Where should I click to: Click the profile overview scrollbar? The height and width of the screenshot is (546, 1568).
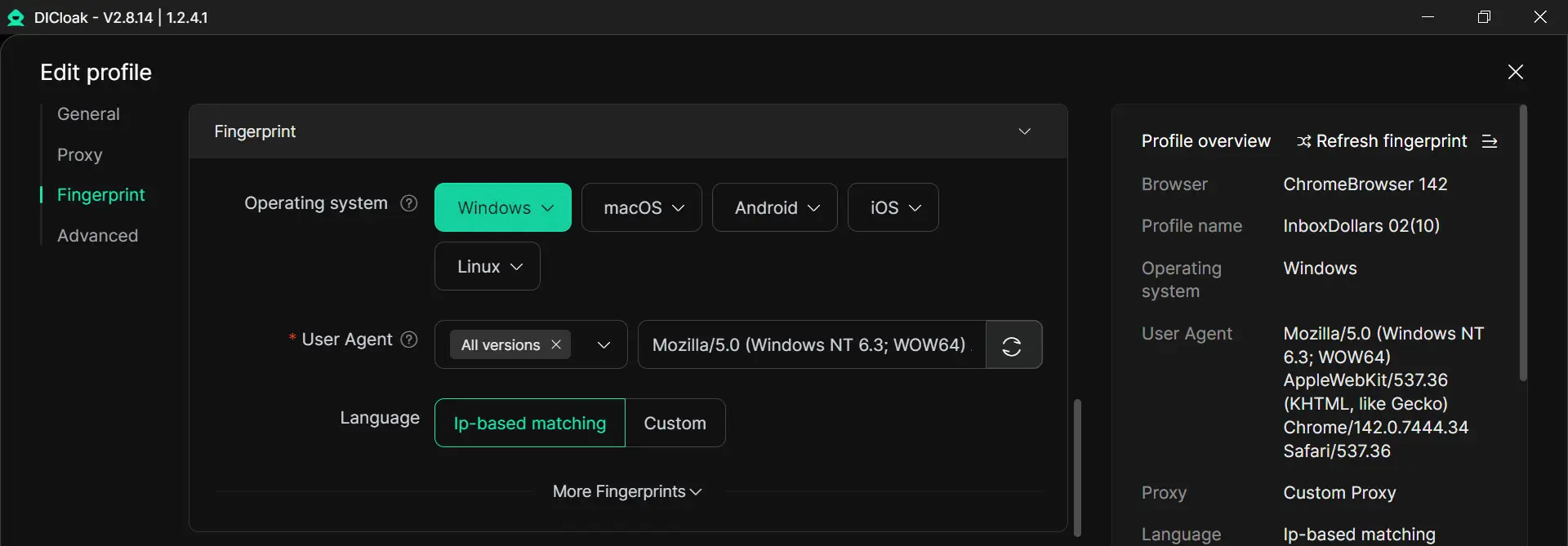coord(1522,243)
